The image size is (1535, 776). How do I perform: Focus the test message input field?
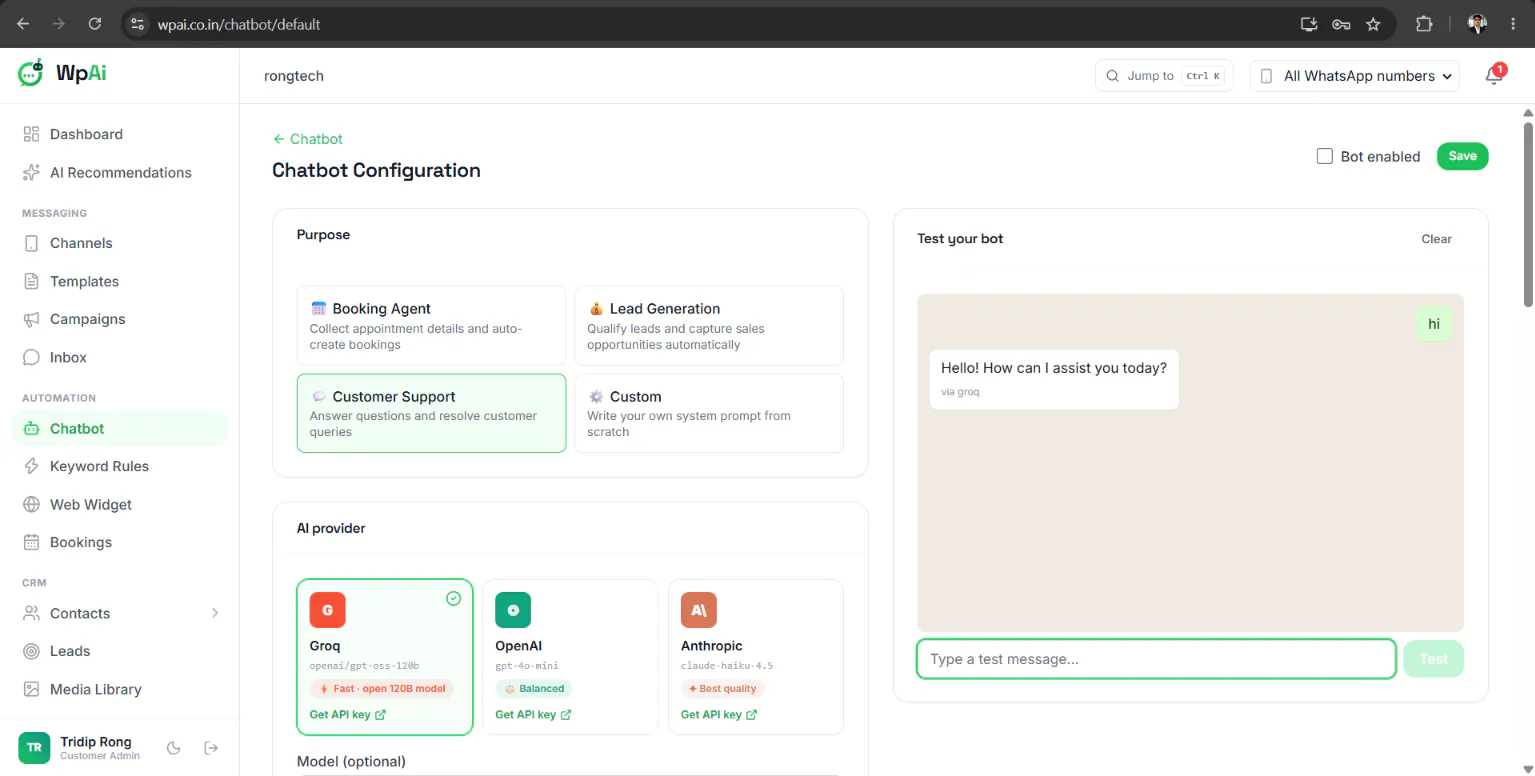click(x=1156, y=659)
